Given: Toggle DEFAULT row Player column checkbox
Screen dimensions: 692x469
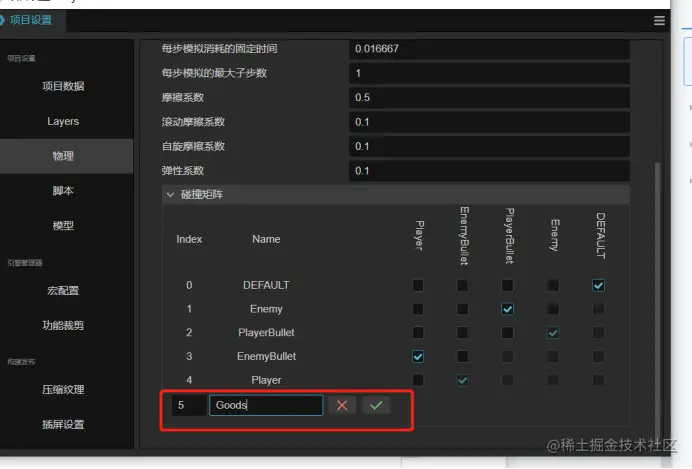Looking at the screenshot, I should pos(418,285).
